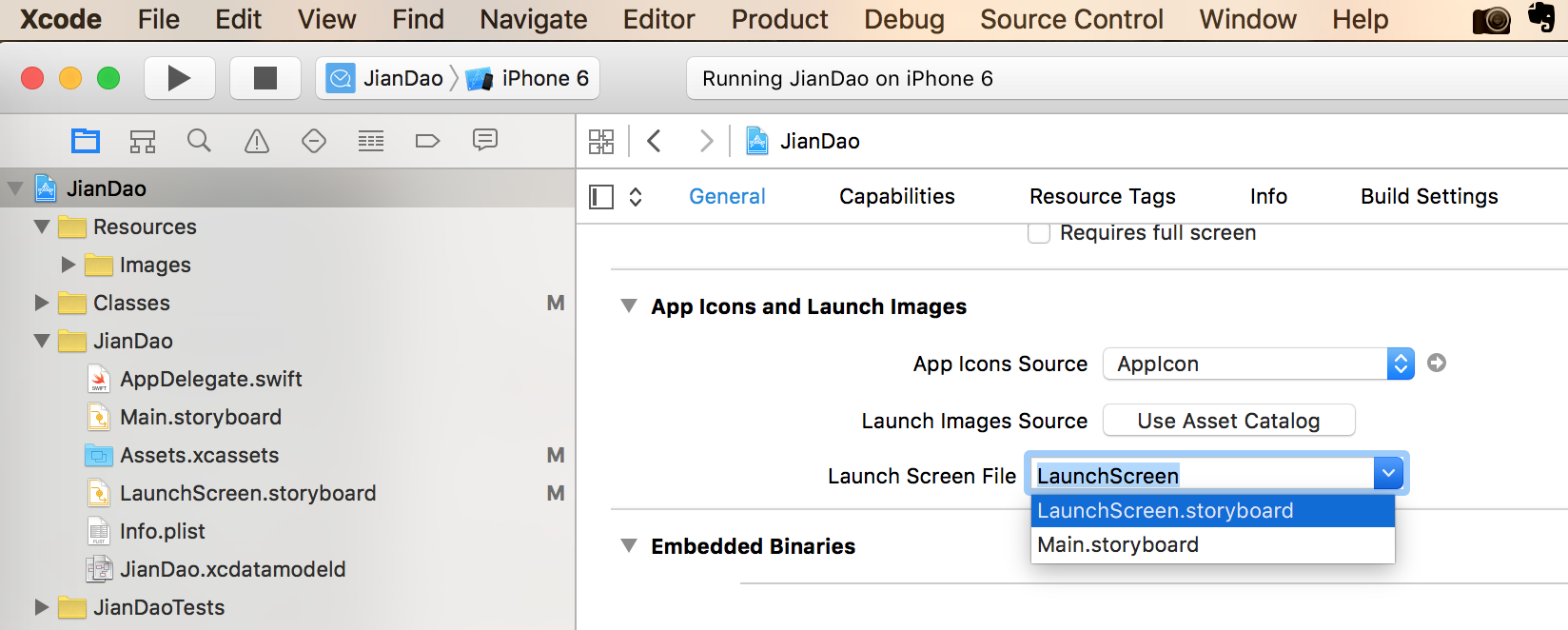The image size is (1568, 630).
Task: Toggle the project and targets list sidebar
Action: click(601, 197)
